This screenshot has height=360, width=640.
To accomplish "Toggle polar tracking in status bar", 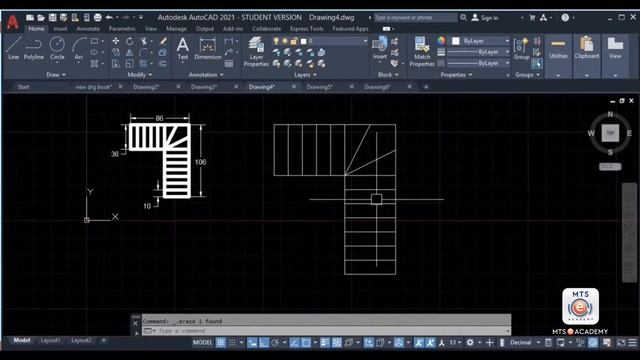I will (x=275, y=342).
